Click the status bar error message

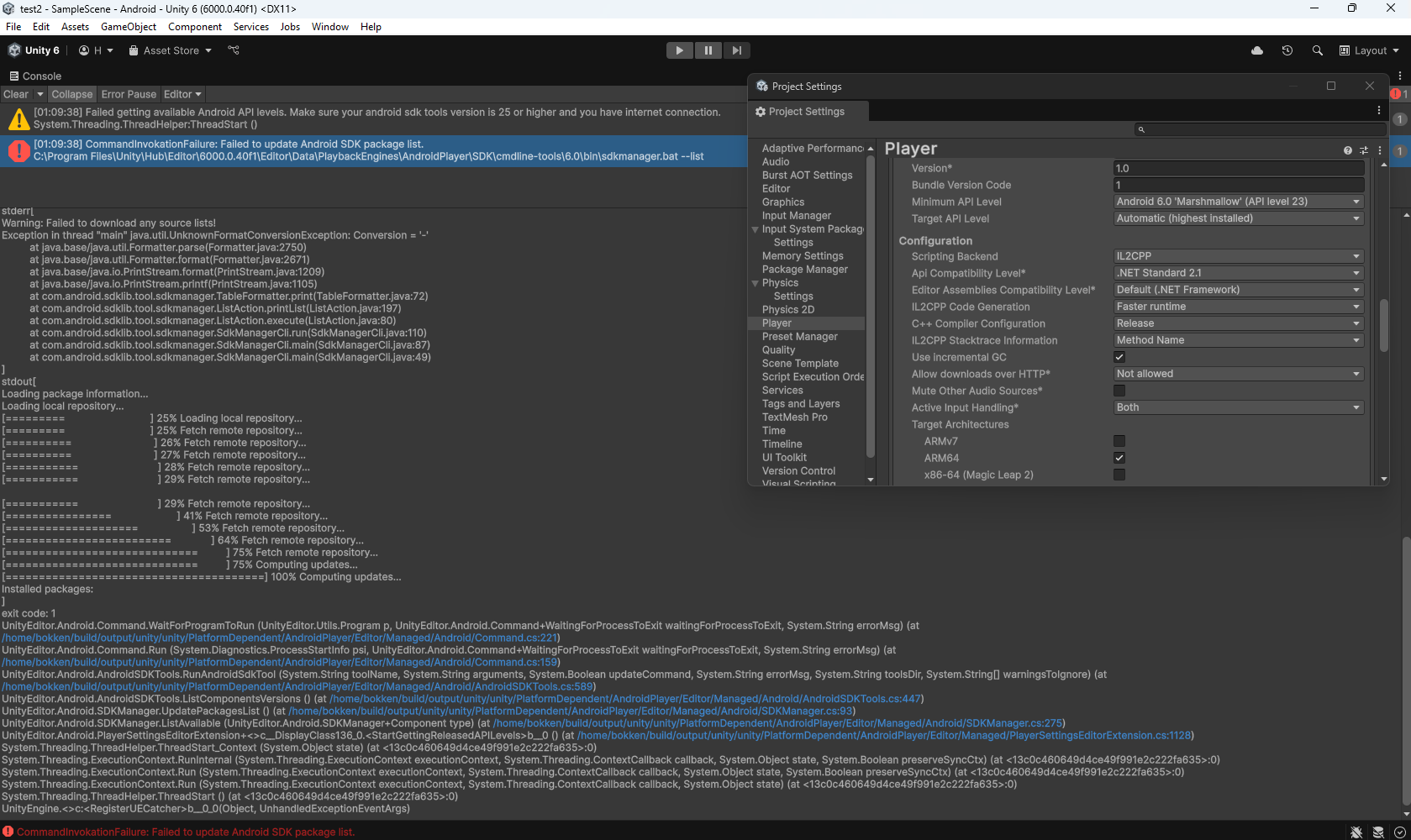click(186, 832)
